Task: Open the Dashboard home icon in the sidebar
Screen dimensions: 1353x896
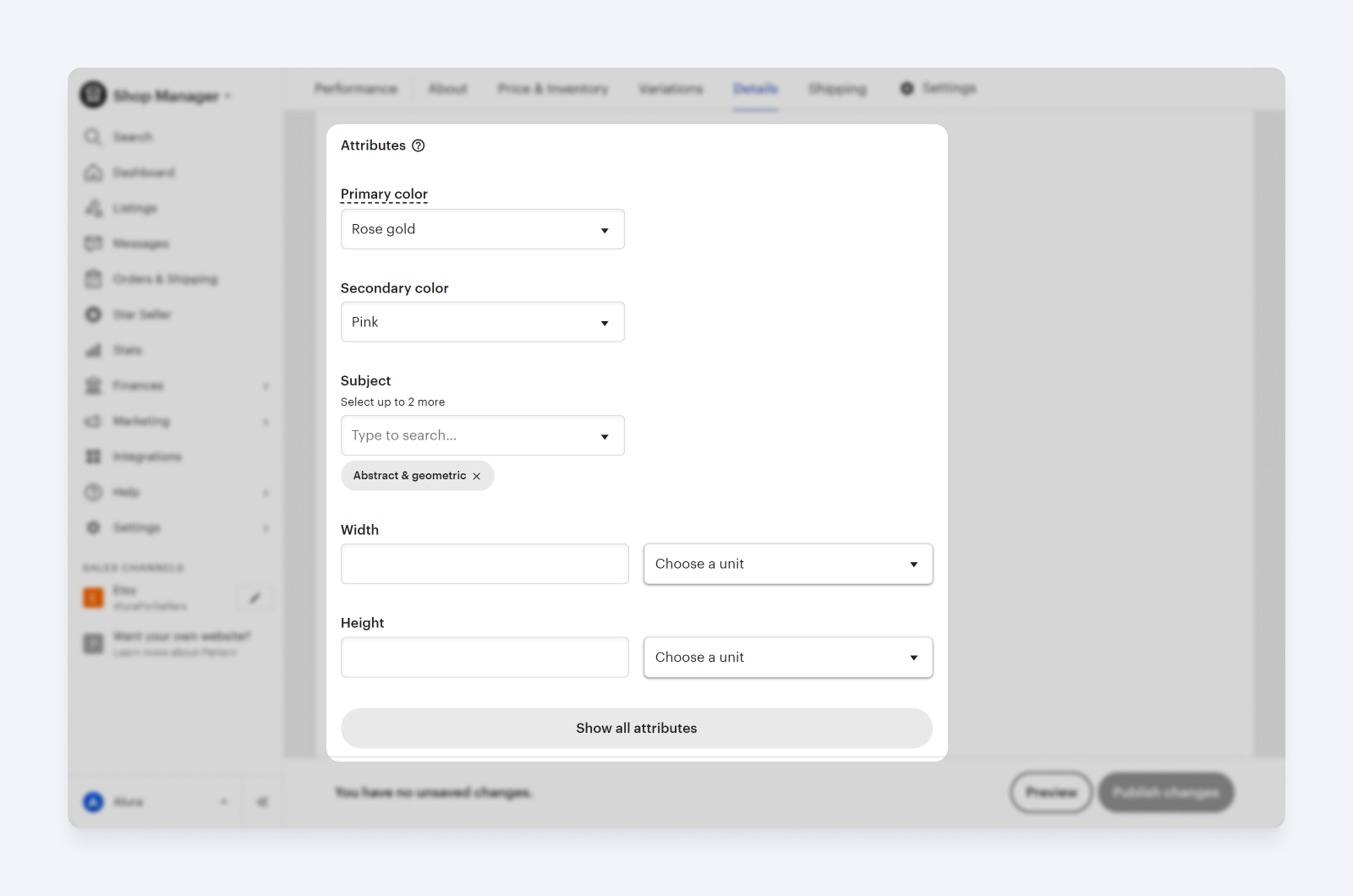Action: [x=93, y=172]
